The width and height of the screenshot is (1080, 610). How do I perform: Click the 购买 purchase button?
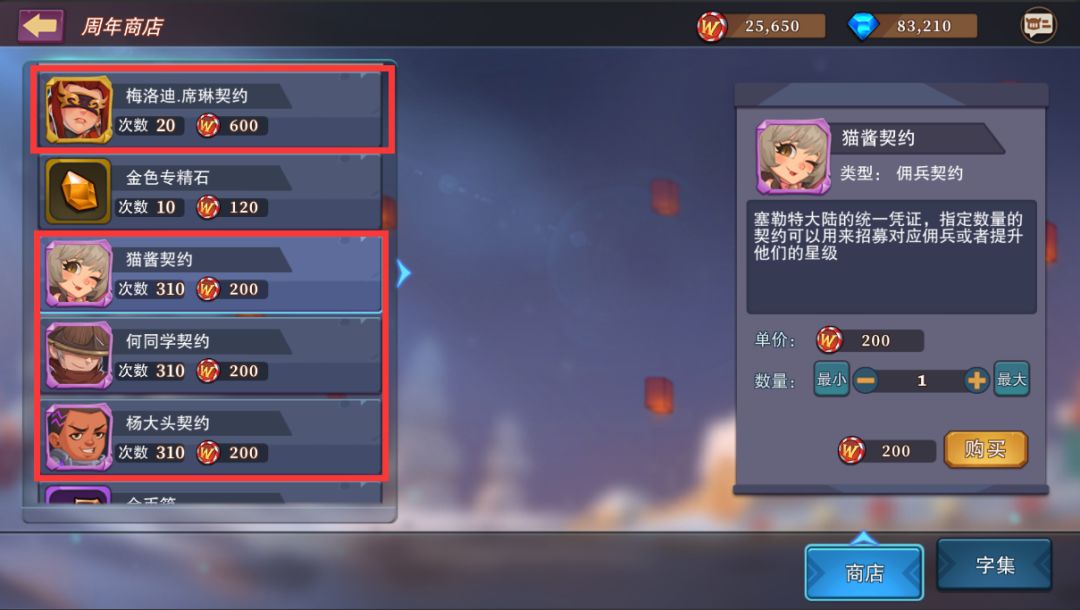986,450
